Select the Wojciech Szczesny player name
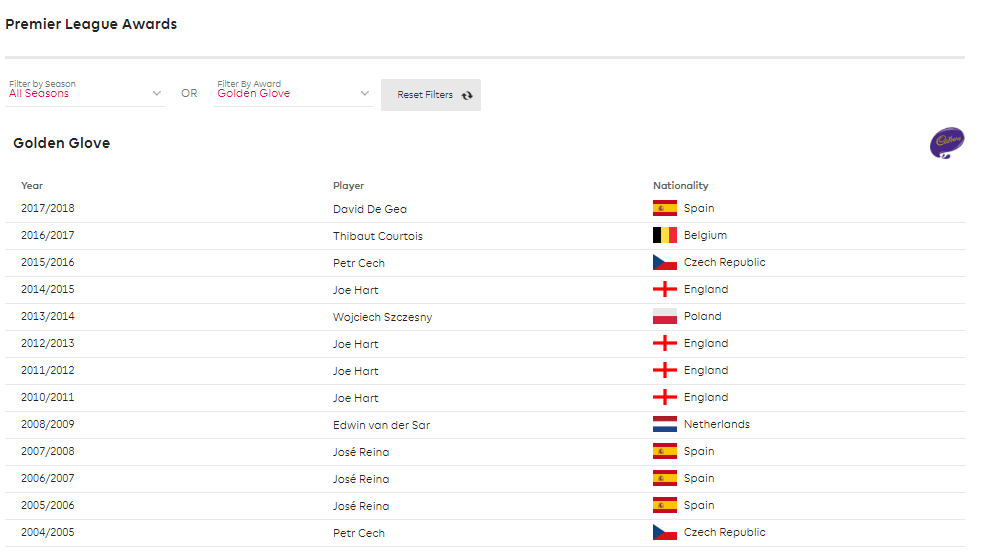Screen dimensions: 998x554 [x=382, y=317]
